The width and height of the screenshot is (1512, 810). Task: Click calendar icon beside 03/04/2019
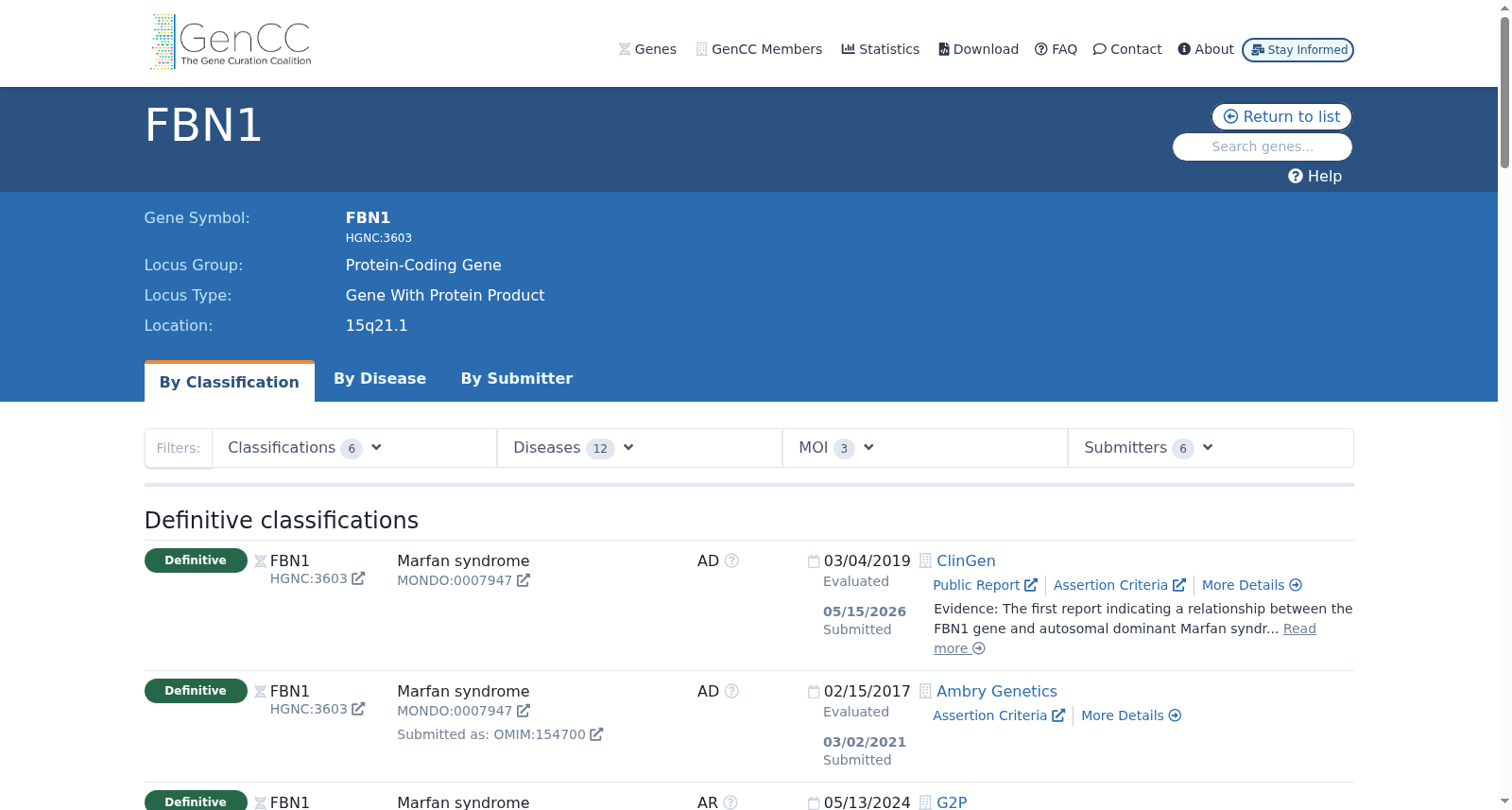(x=814, y=560)
